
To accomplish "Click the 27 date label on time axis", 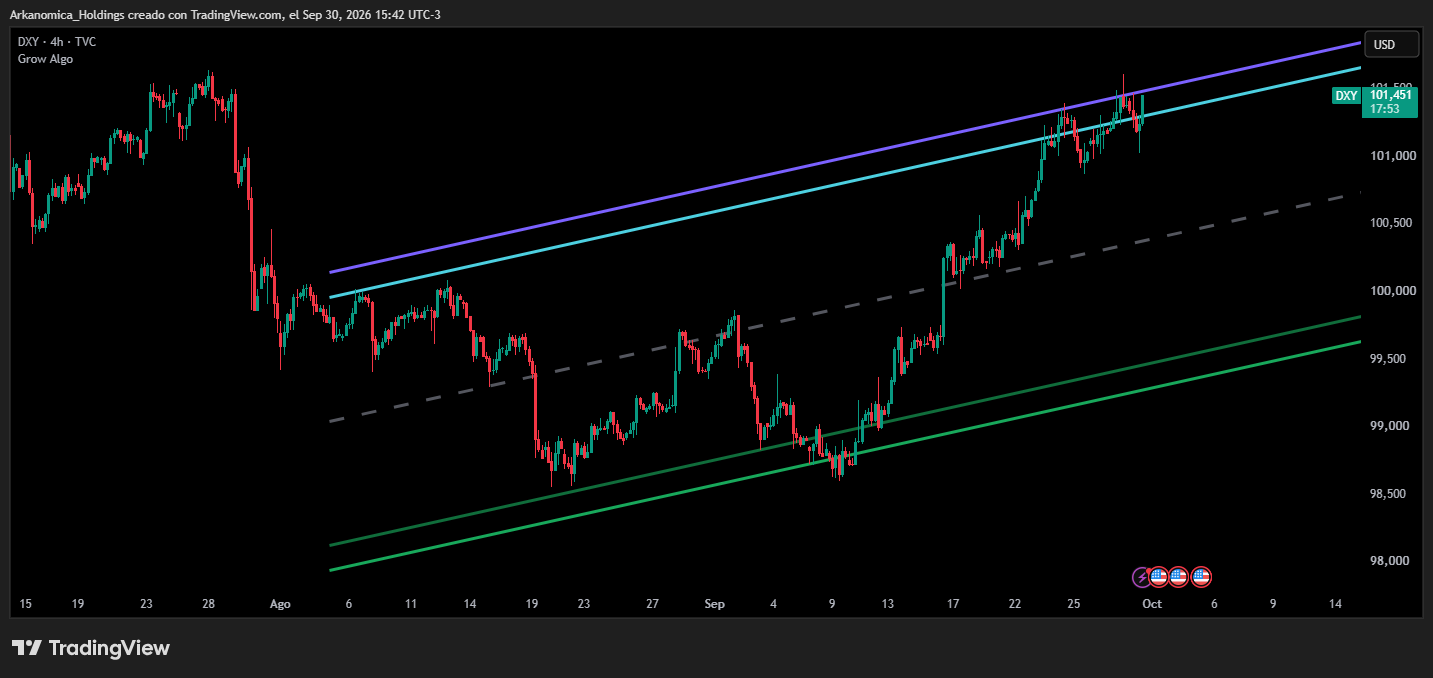I will pyautogui.click(x=652, y=604).
